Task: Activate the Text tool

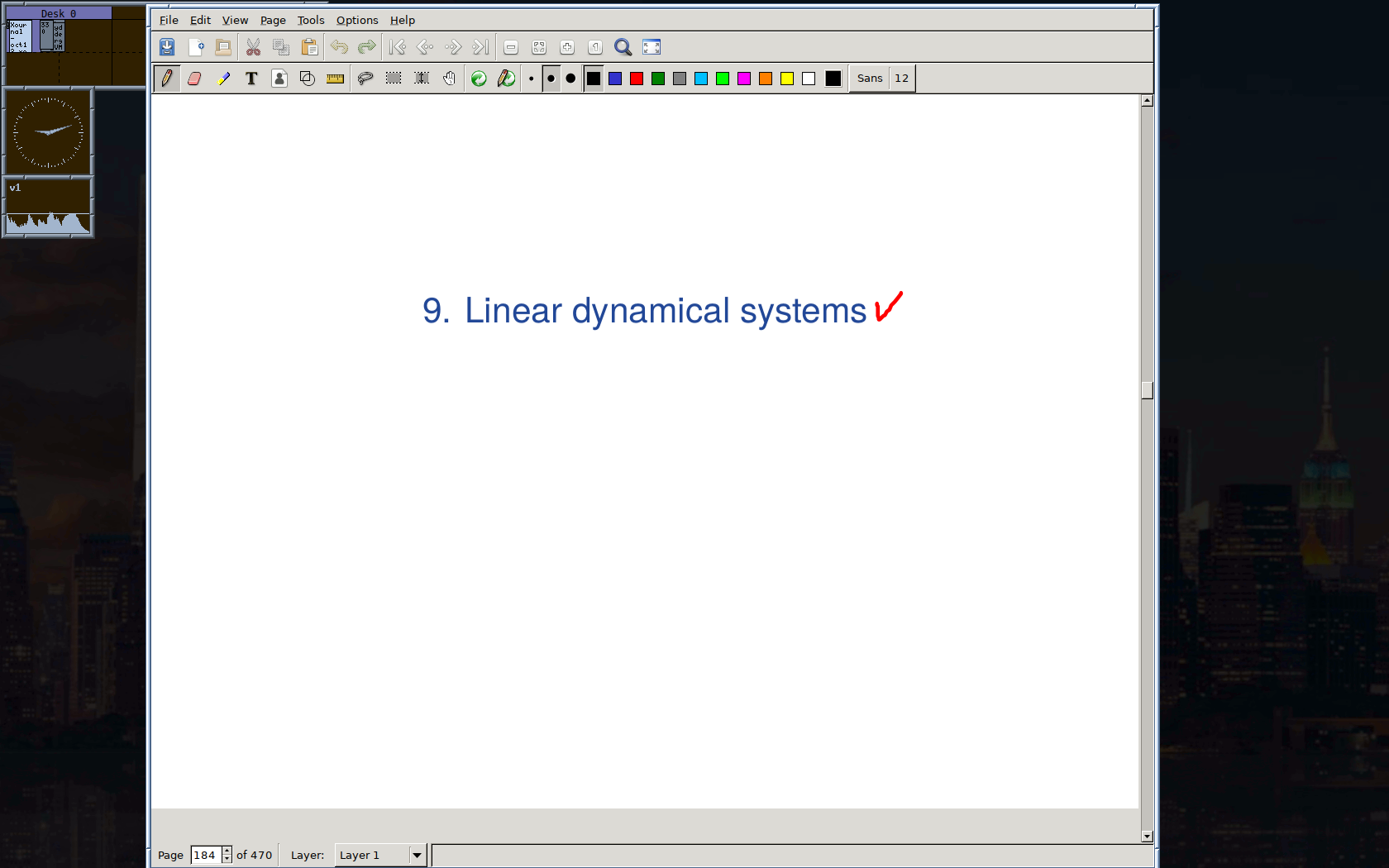Action: pos(251,79)
